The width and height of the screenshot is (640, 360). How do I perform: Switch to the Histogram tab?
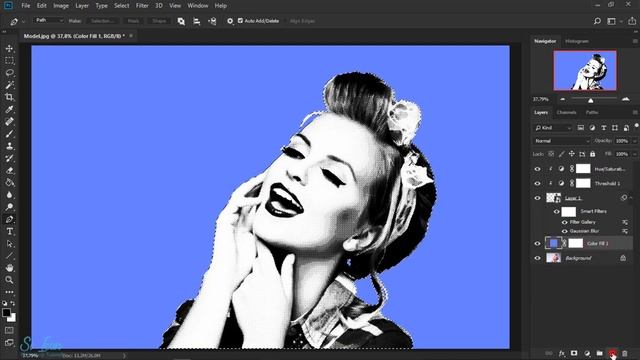(x=577, y=41)
